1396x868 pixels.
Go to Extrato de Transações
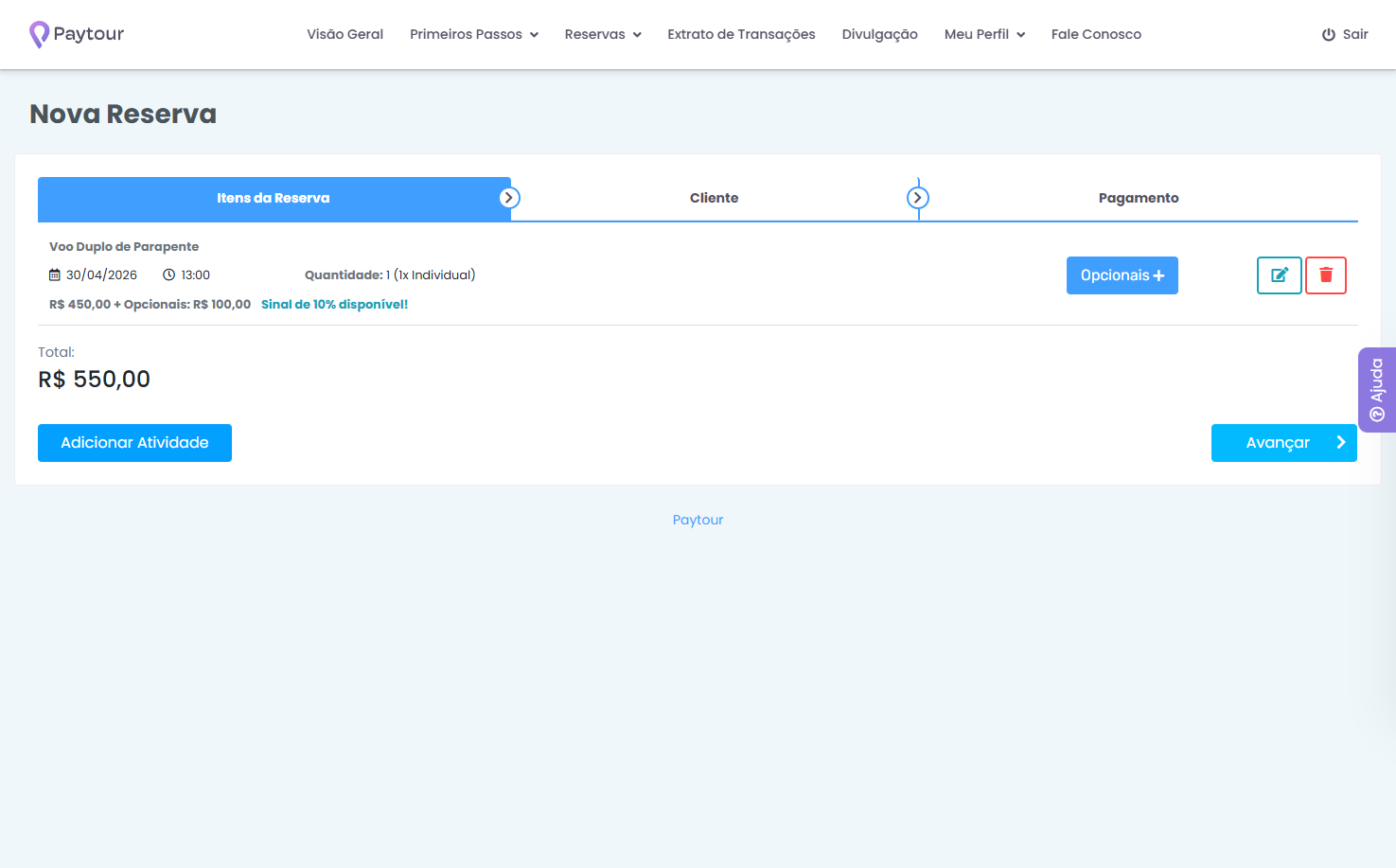(x=741, y=34)
